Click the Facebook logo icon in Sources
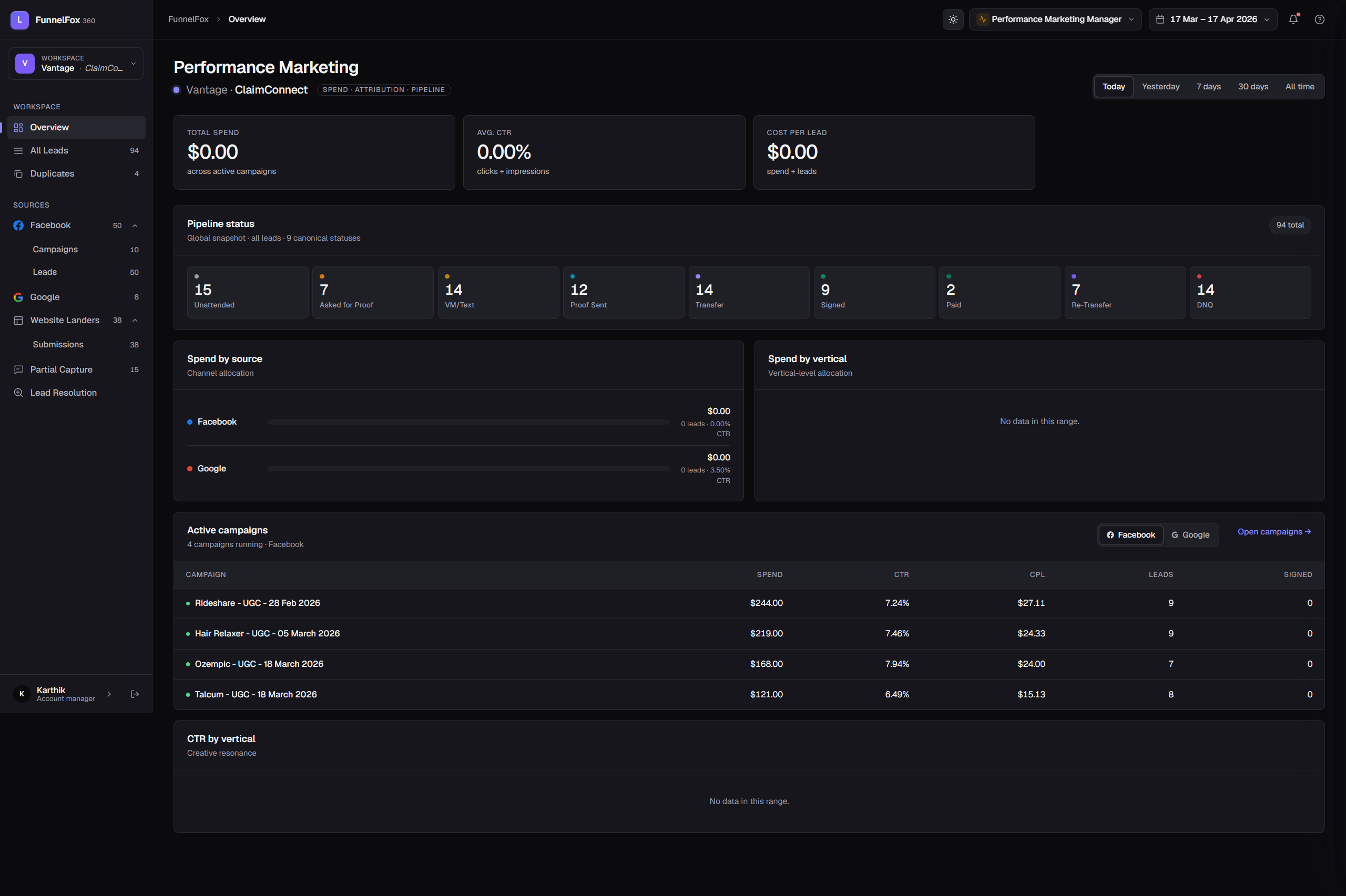 point(18,225)
